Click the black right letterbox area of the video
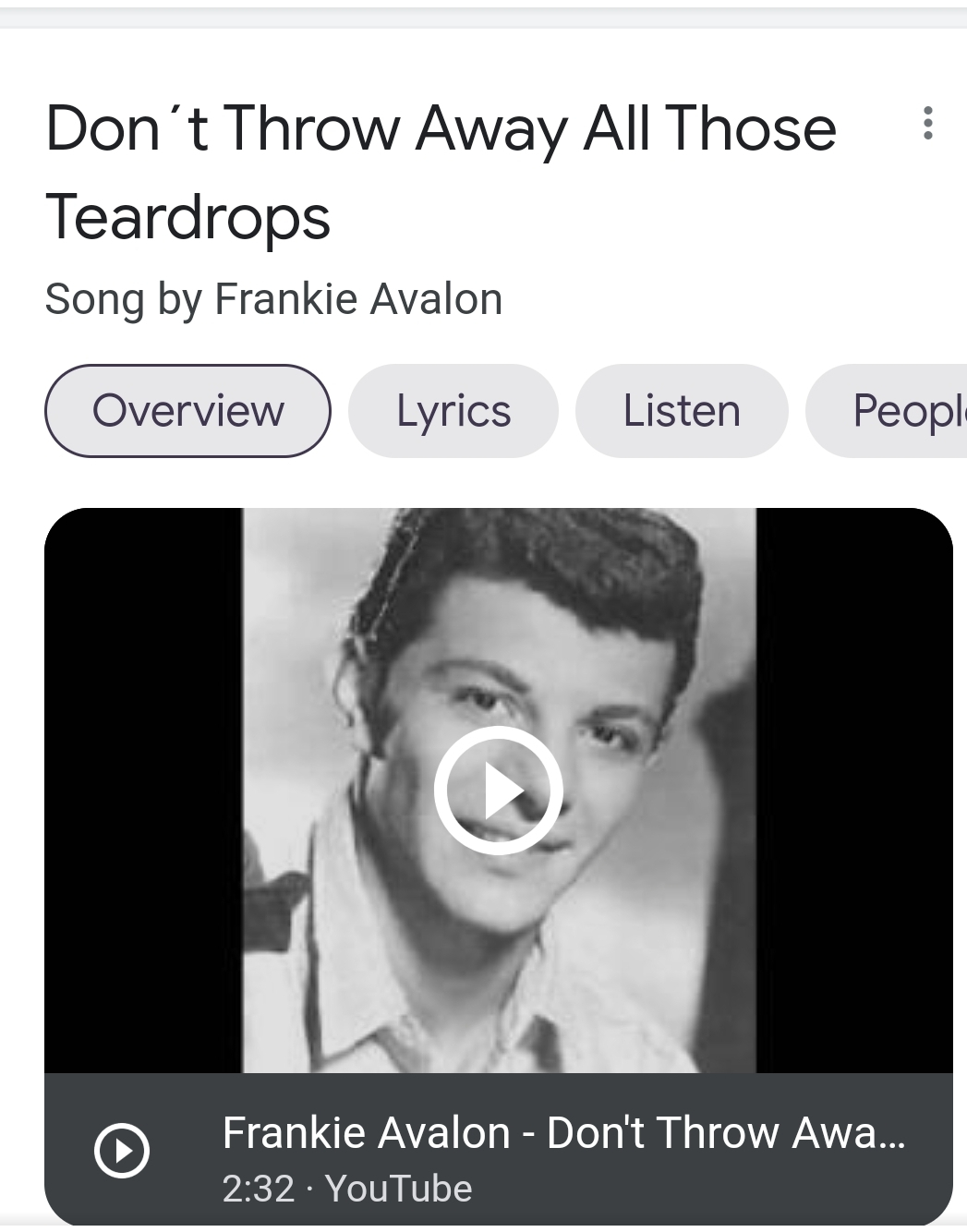This screenshot has height=1232, width=967. [854, 791]
